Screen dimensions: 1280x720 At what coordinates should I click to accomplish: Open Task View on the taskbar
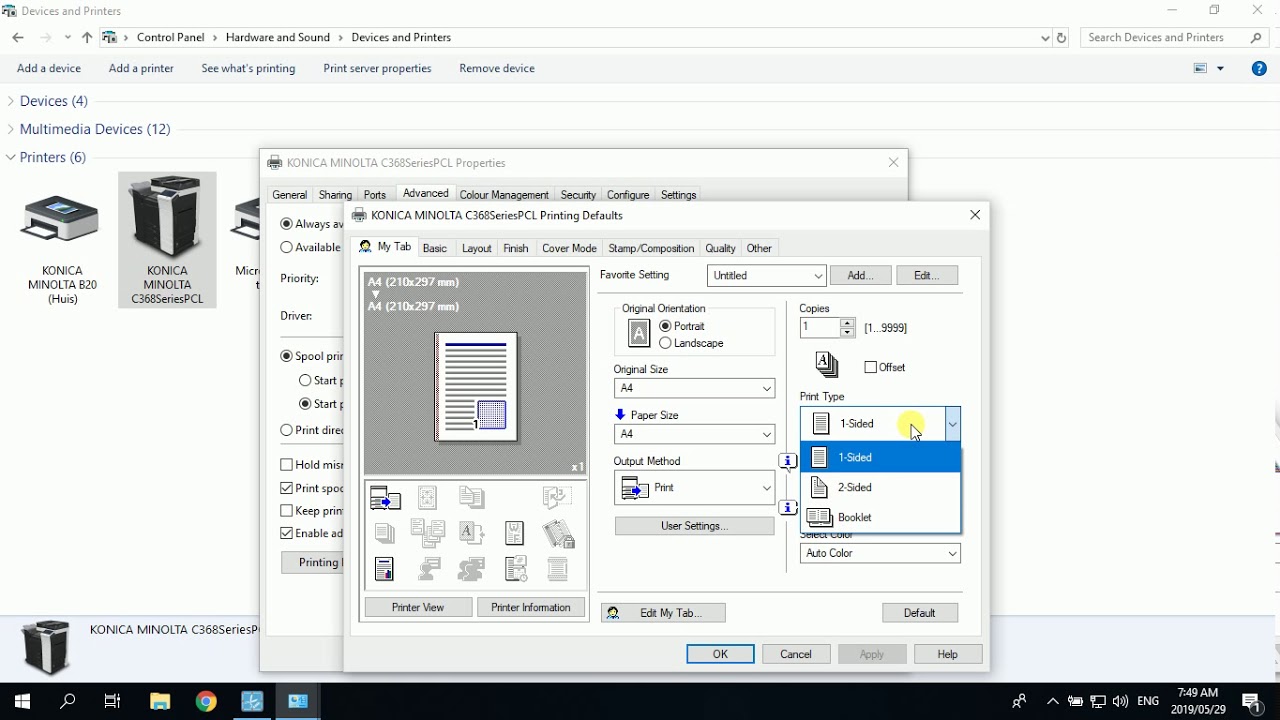[x=113, y=701]
